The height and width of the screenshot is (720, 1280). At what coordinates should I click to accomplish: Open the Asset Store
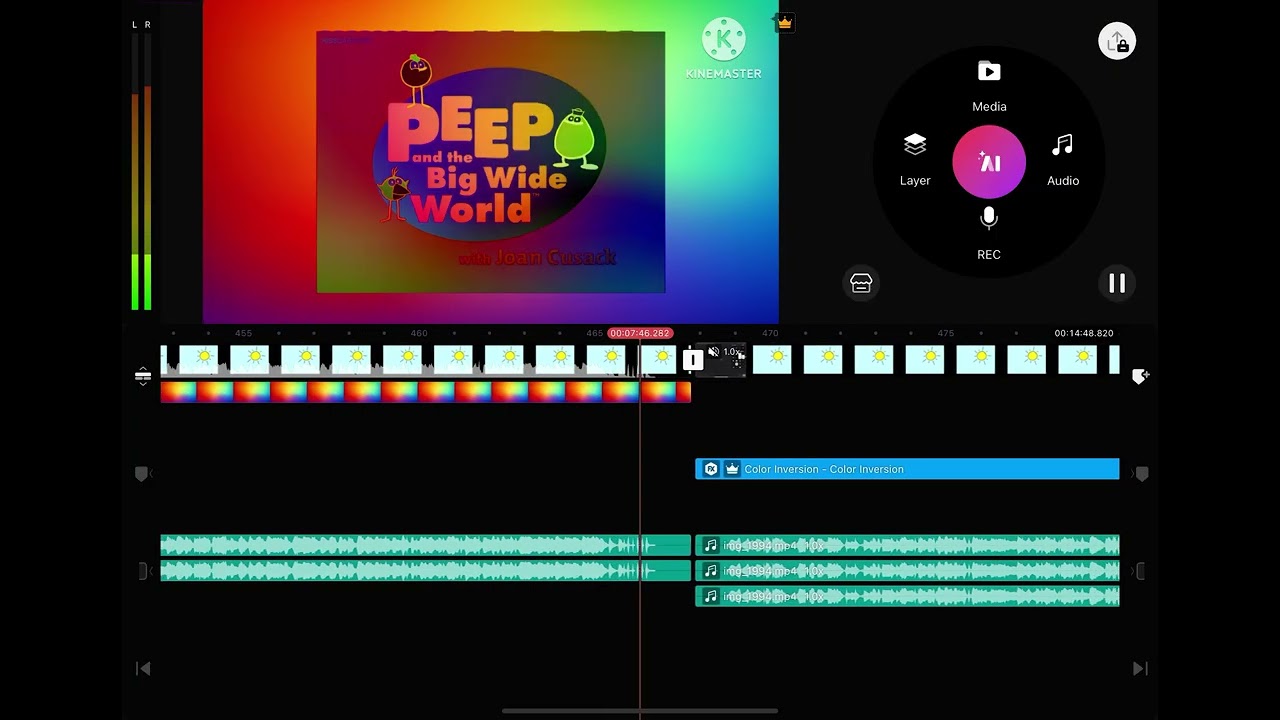pos(861,283)
